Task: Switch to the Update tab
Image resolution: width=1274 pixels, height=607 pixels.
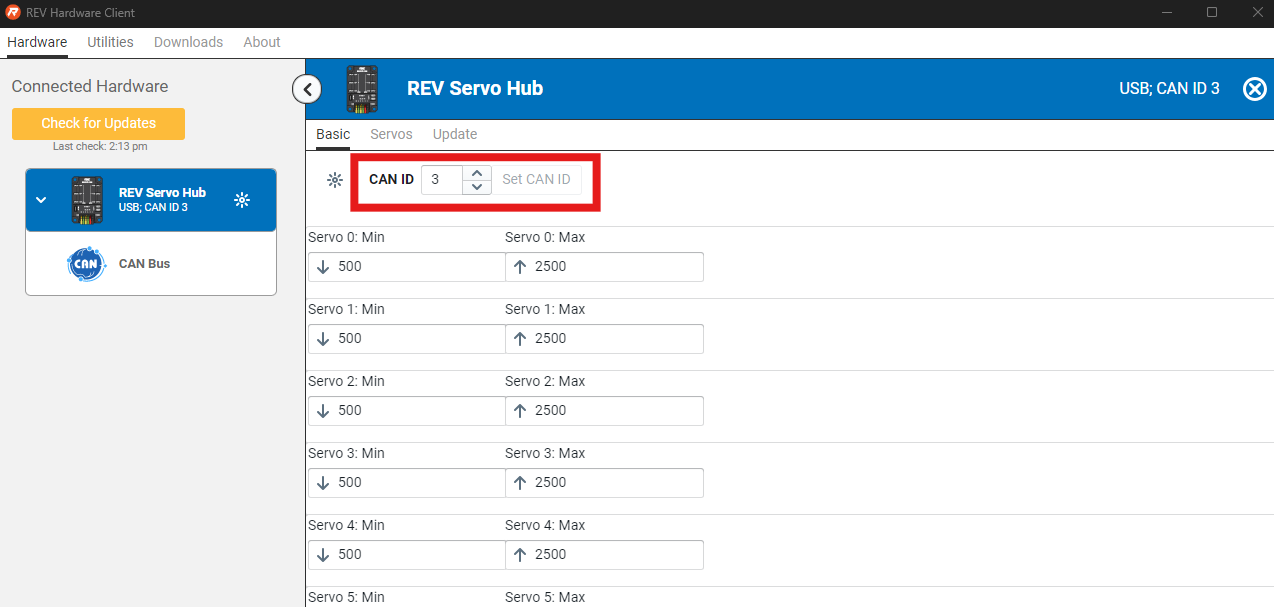Action: [x=454, y=134]
